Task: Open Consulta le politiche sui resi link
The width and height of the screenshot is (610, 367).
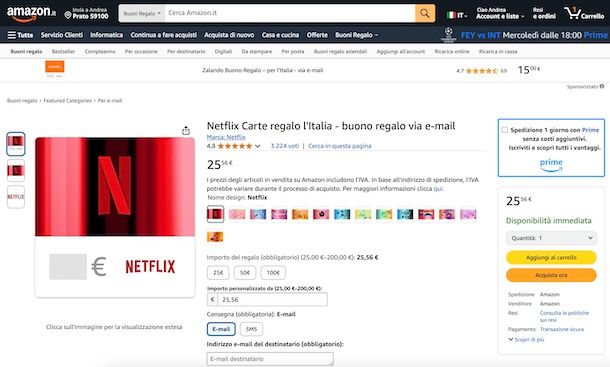Action: pos(564,316)
